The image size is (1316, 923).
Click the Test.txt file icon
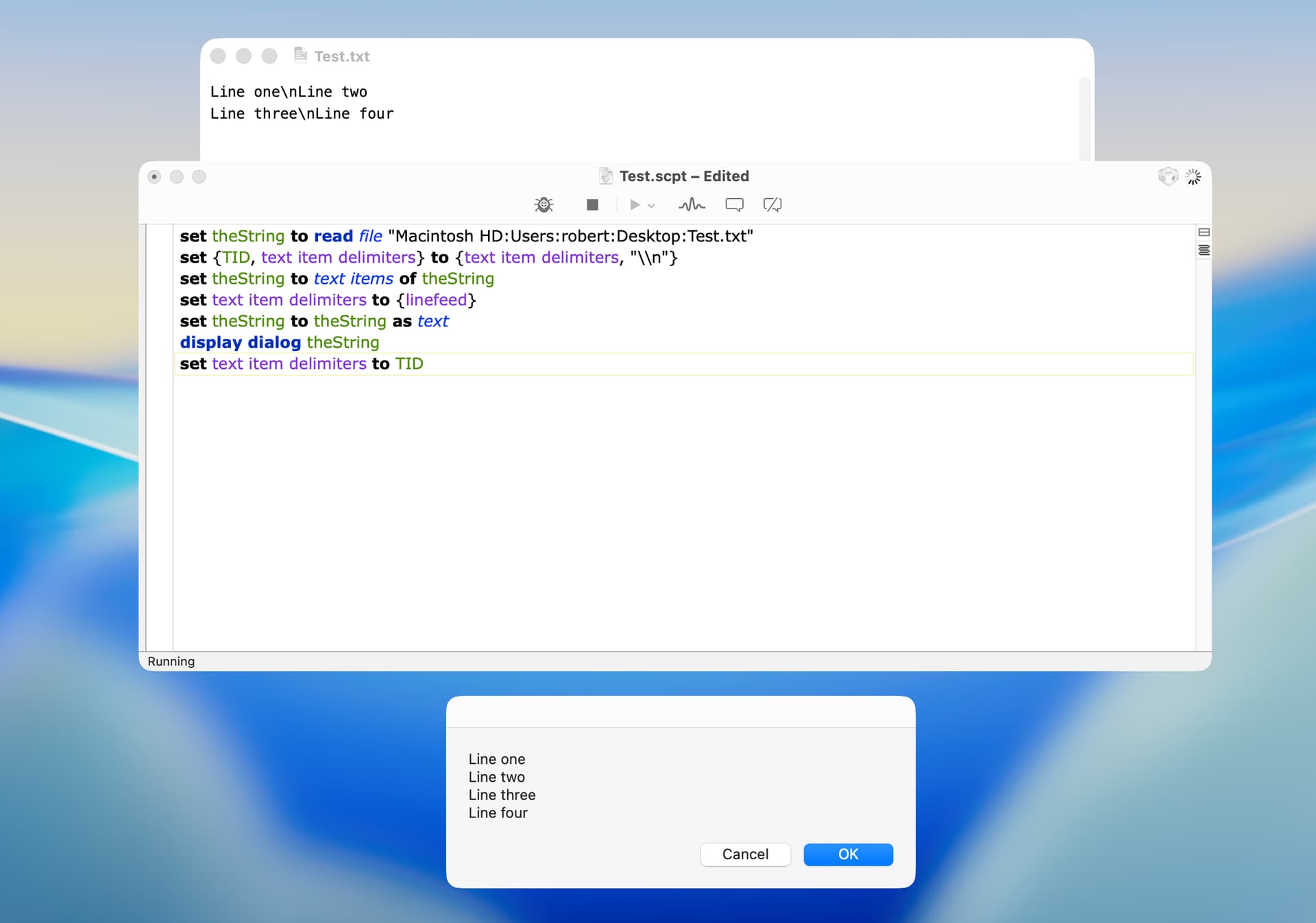[300, 55]
